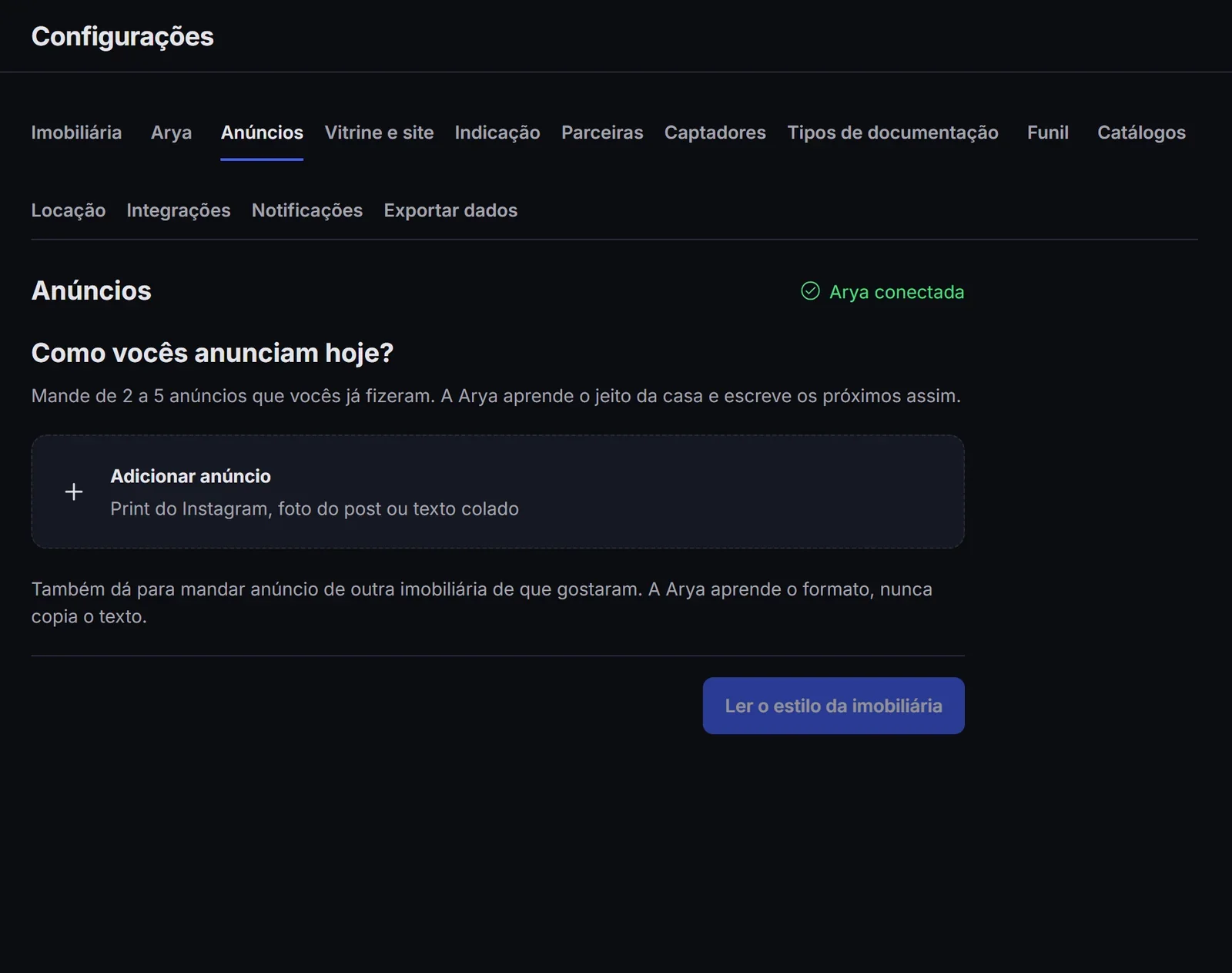Switch to the Notificações tab

click(307, 210)
